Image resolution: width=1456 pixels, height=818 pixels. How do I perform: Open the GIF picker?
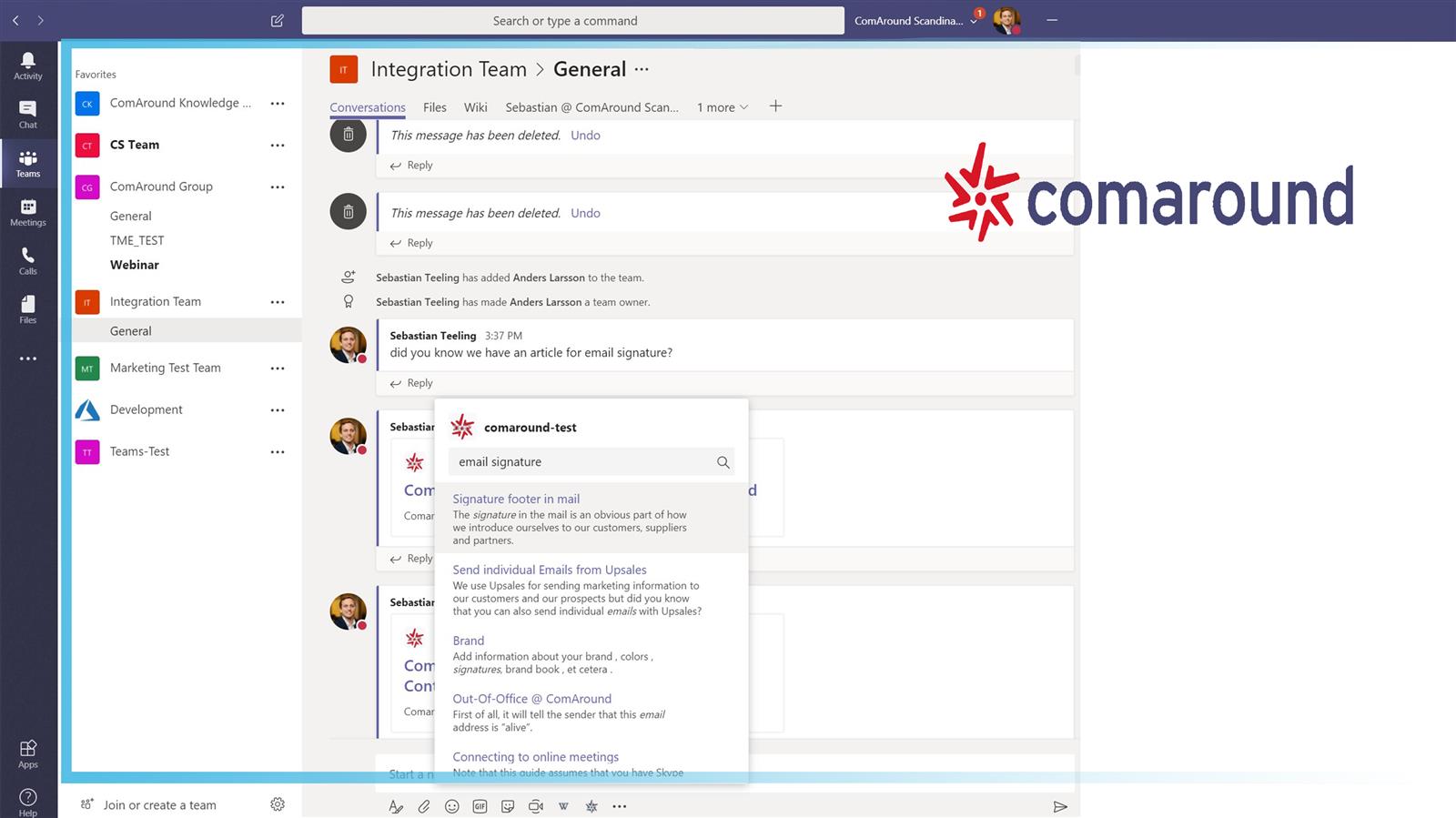(x=480, y=806)
